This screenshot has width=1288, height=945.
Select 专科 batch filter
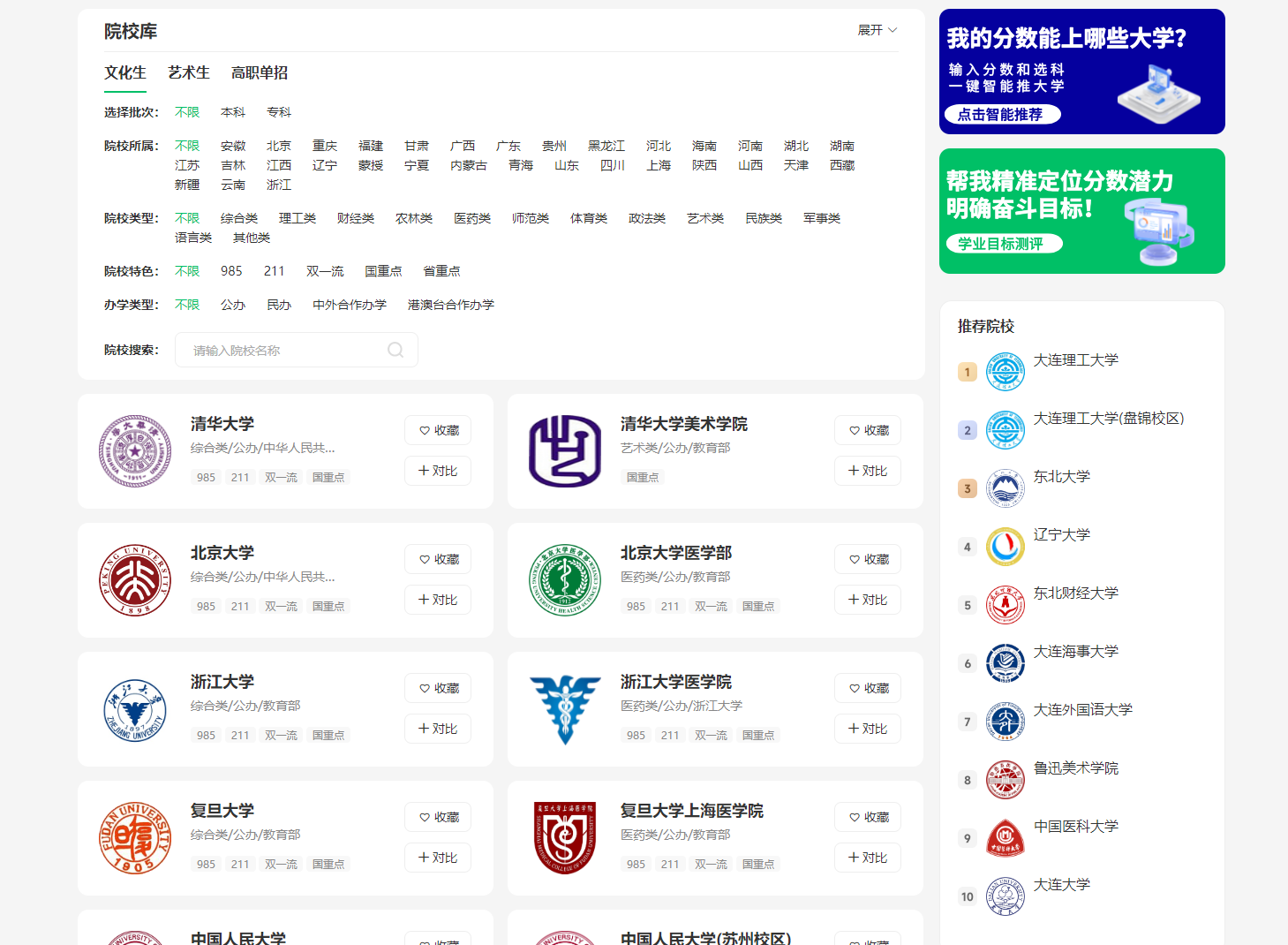279,112
